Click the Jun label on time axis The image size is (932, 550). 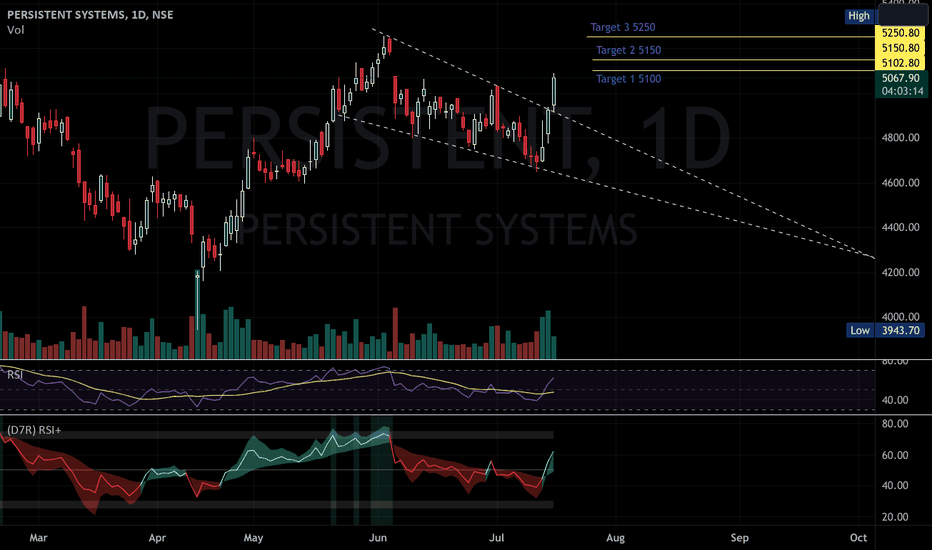coord(378,538)
